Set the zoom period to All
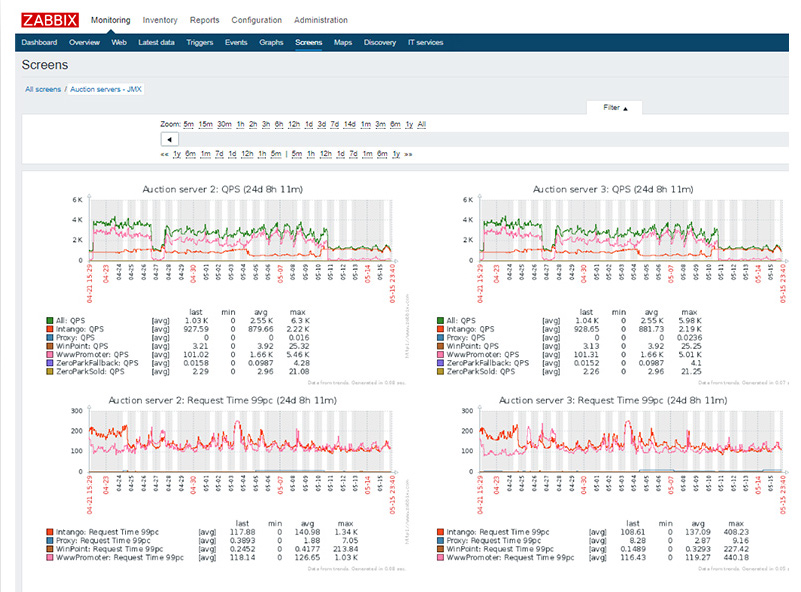Image resolution: width=801 pixels, height=592 pixels. pyautogui.click(x=422, y=124)
